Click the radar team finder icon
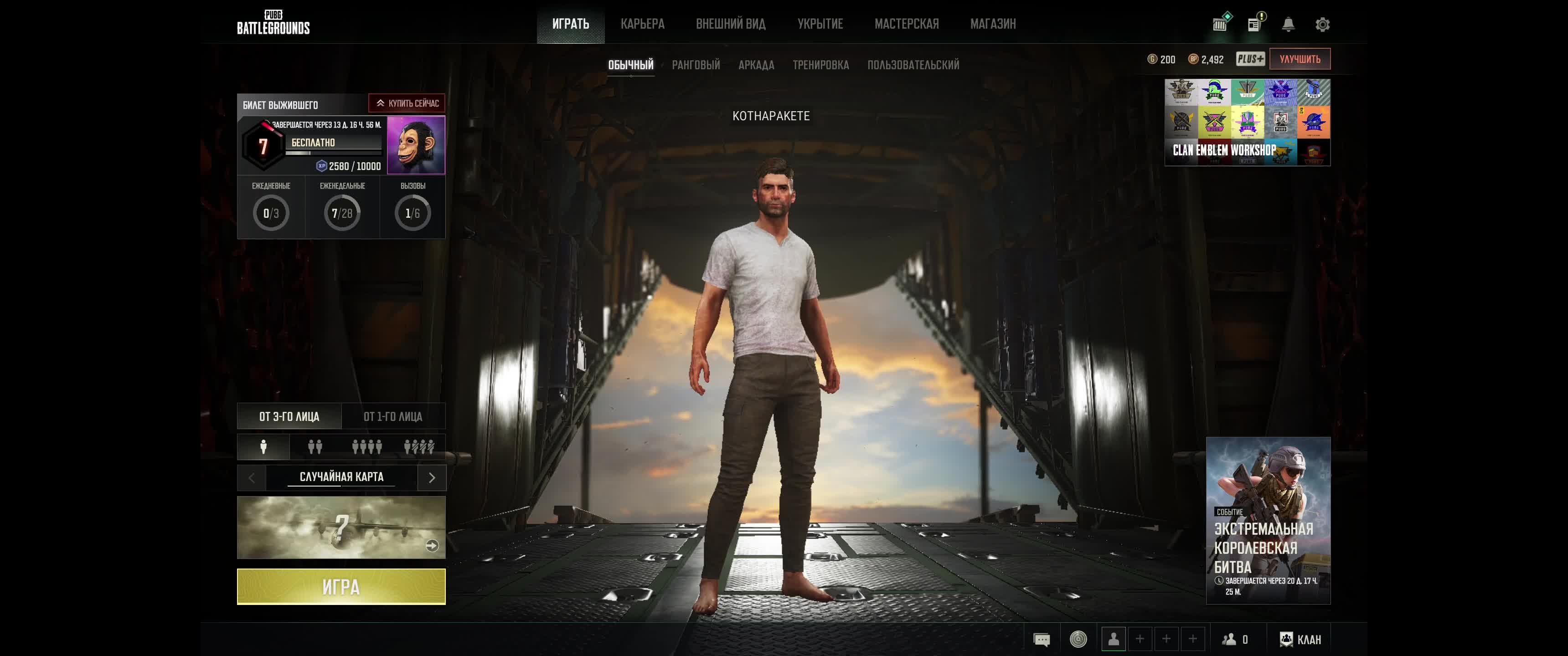This screenshot has height=656, width=1568. click(1078, 640)
